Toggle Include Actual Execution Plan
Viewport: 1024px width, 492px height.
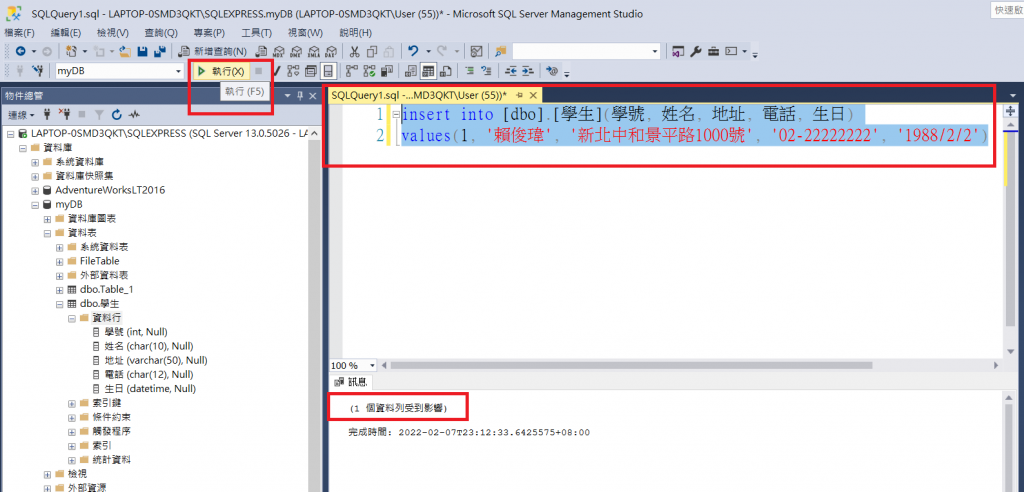pos(351,71)
